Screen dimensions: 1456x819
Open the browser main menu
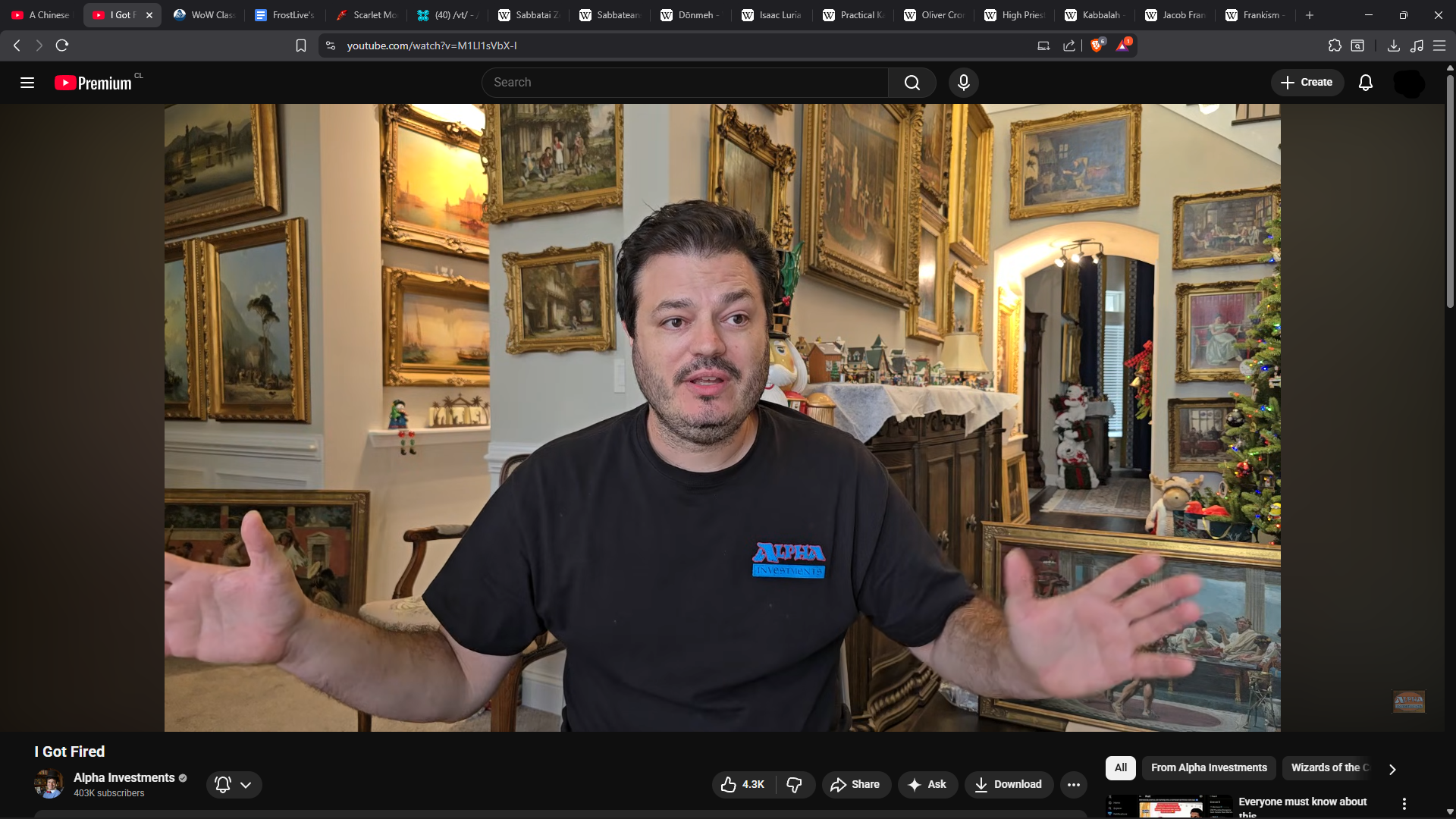click(1439, 45)
